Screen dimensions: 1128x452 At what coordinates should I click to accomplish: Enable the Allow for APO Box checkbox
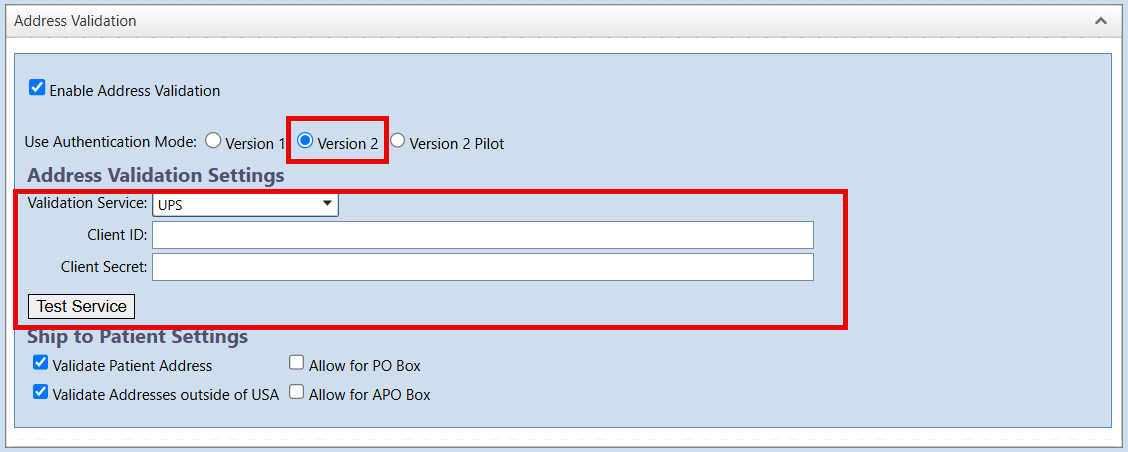click(x=296, y=392)
